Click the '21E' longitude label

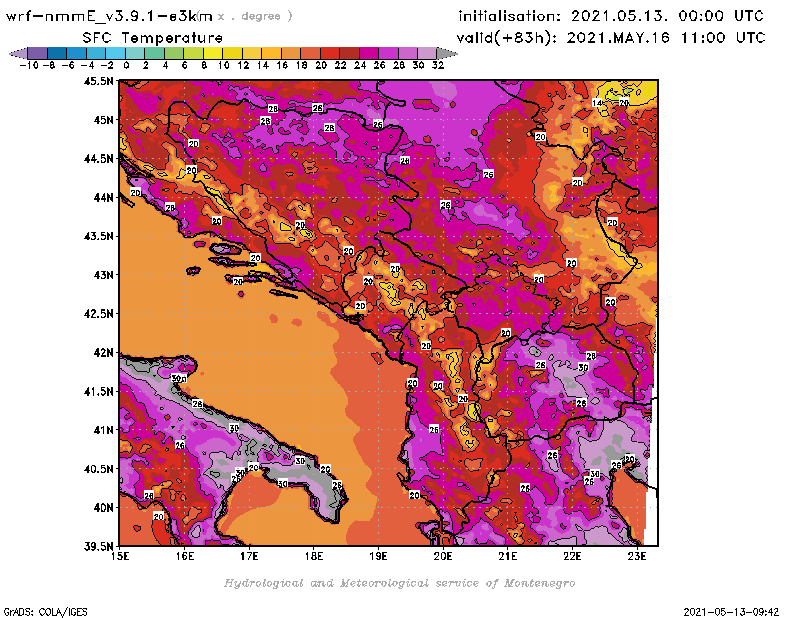point(508,556)
